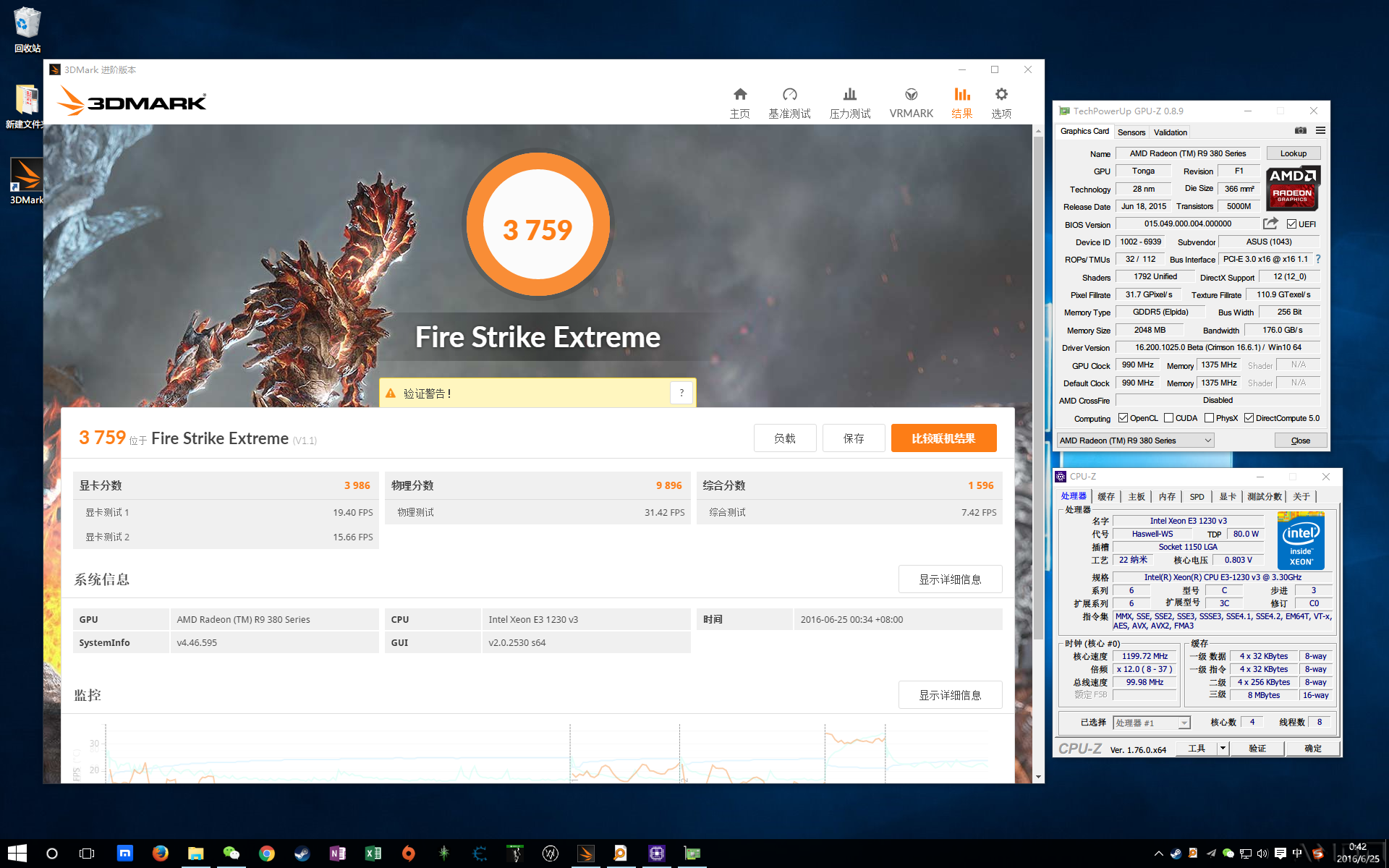The height and width of the screenshot is (868, 1389).
Task: Toggle the OpenCL checkbox
Action: pos(1123,418)
